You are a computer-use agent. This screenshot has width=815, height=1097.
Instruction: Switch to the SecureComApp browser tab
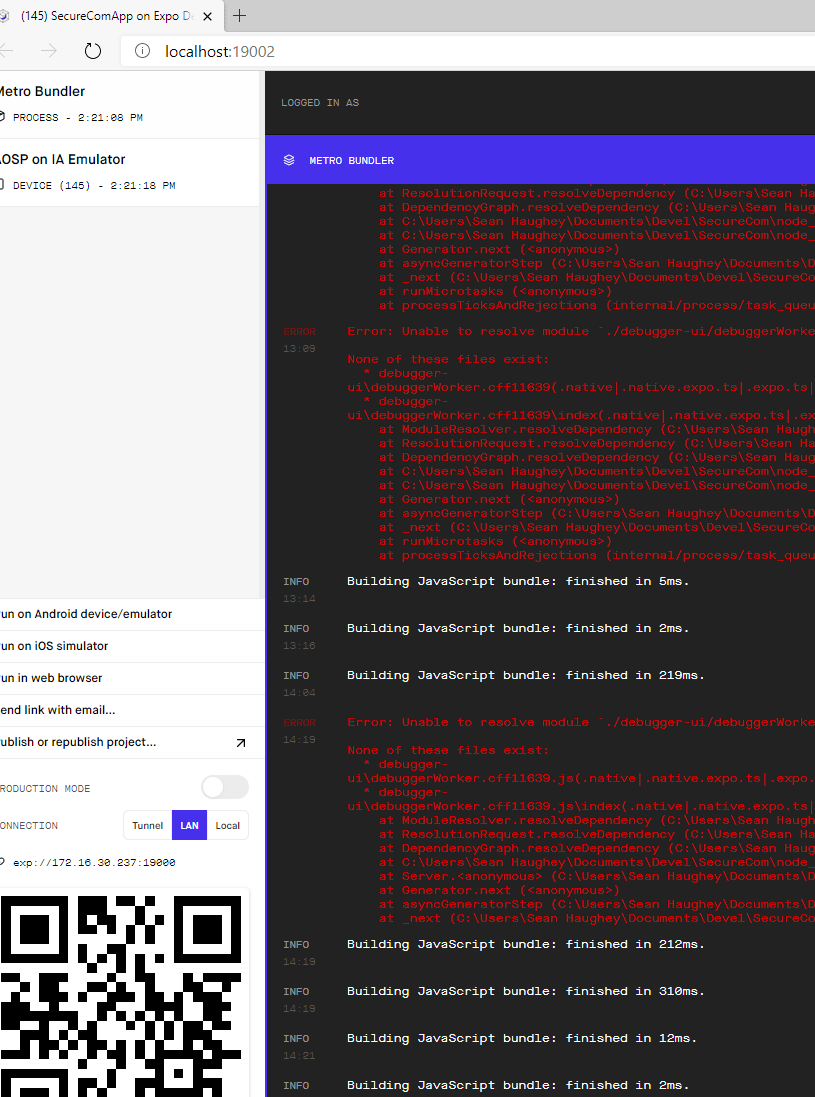click(x=110, y=16)
